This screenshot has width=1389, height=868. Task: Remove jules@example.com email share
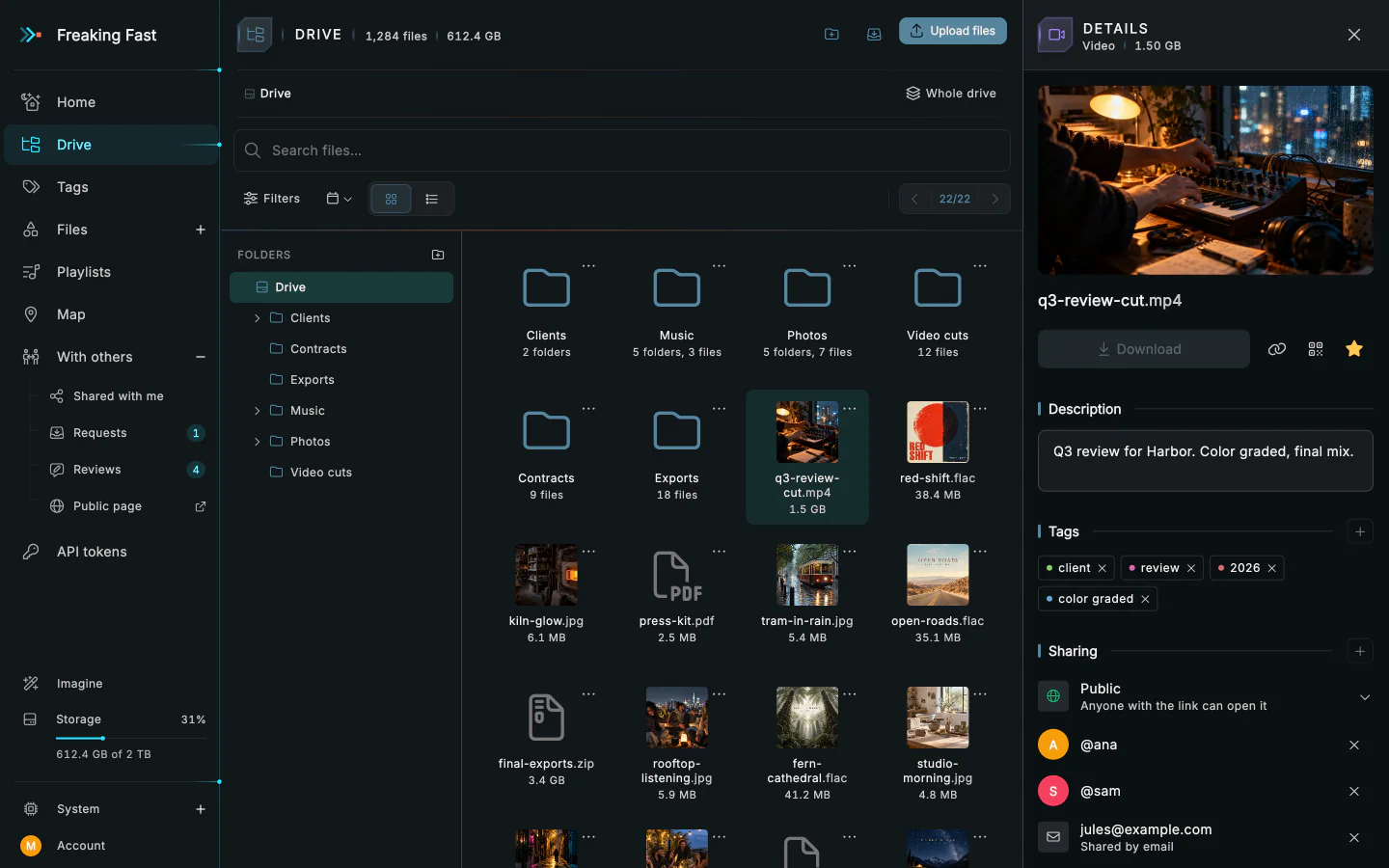[x=1354, y=838]
